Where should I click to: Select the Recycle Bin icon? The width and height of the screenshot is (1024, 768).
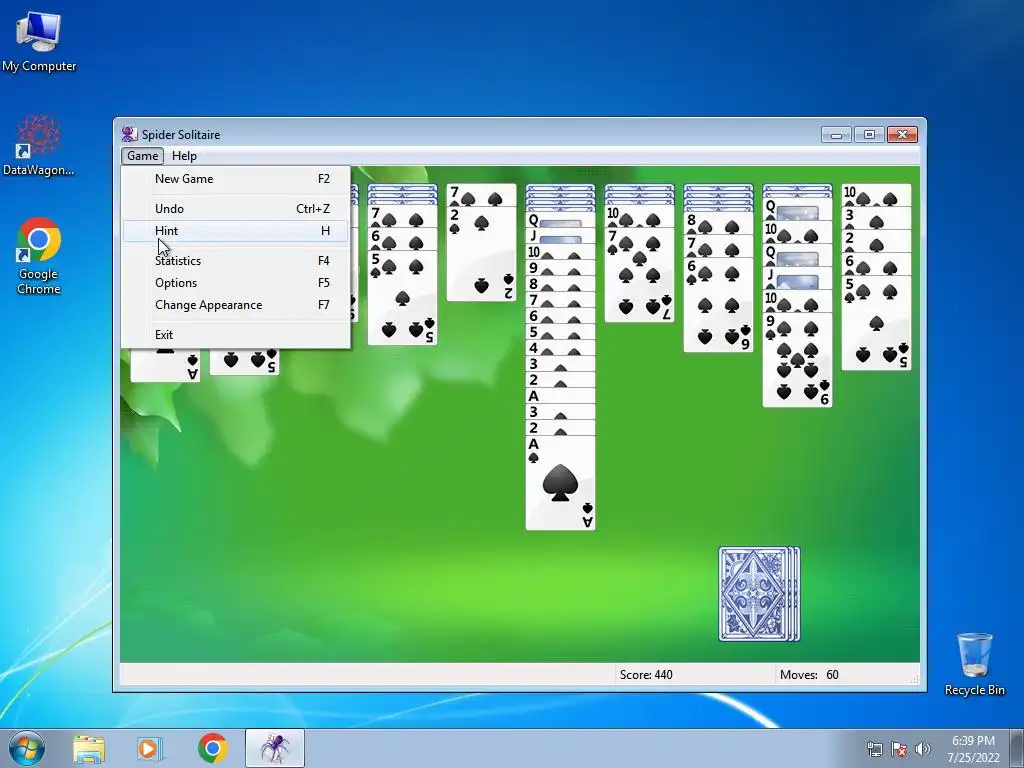[974, 664]
